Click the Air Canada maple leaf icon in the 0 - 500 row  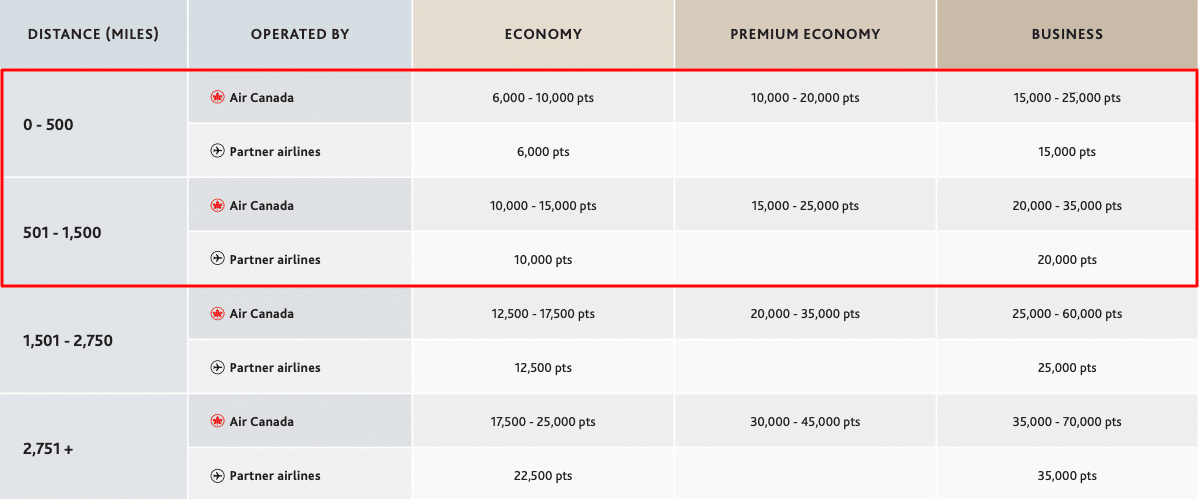click(x=217, y=98)
